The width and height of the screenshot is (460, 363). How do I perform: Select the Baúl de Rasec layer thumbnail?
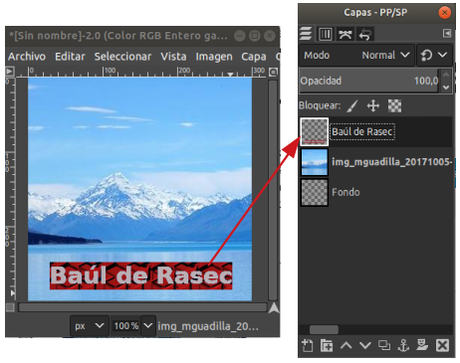coord(314,132)
